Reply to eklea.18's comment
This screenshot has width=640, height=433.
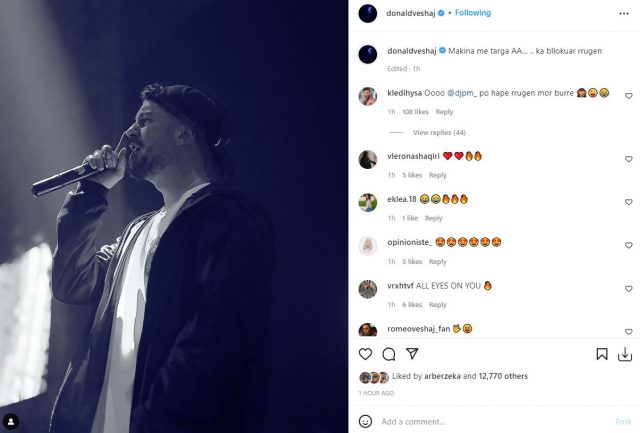point(433,218)
